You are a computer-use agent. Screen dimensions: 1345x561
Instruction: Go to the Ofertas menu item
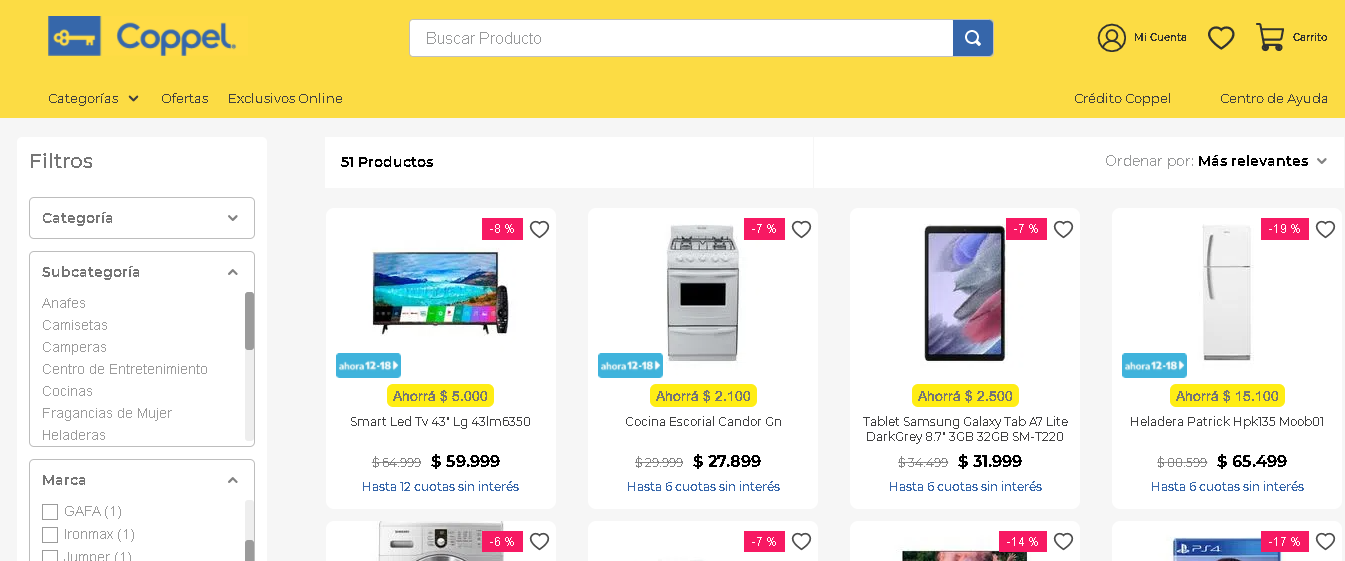[185, 98]
